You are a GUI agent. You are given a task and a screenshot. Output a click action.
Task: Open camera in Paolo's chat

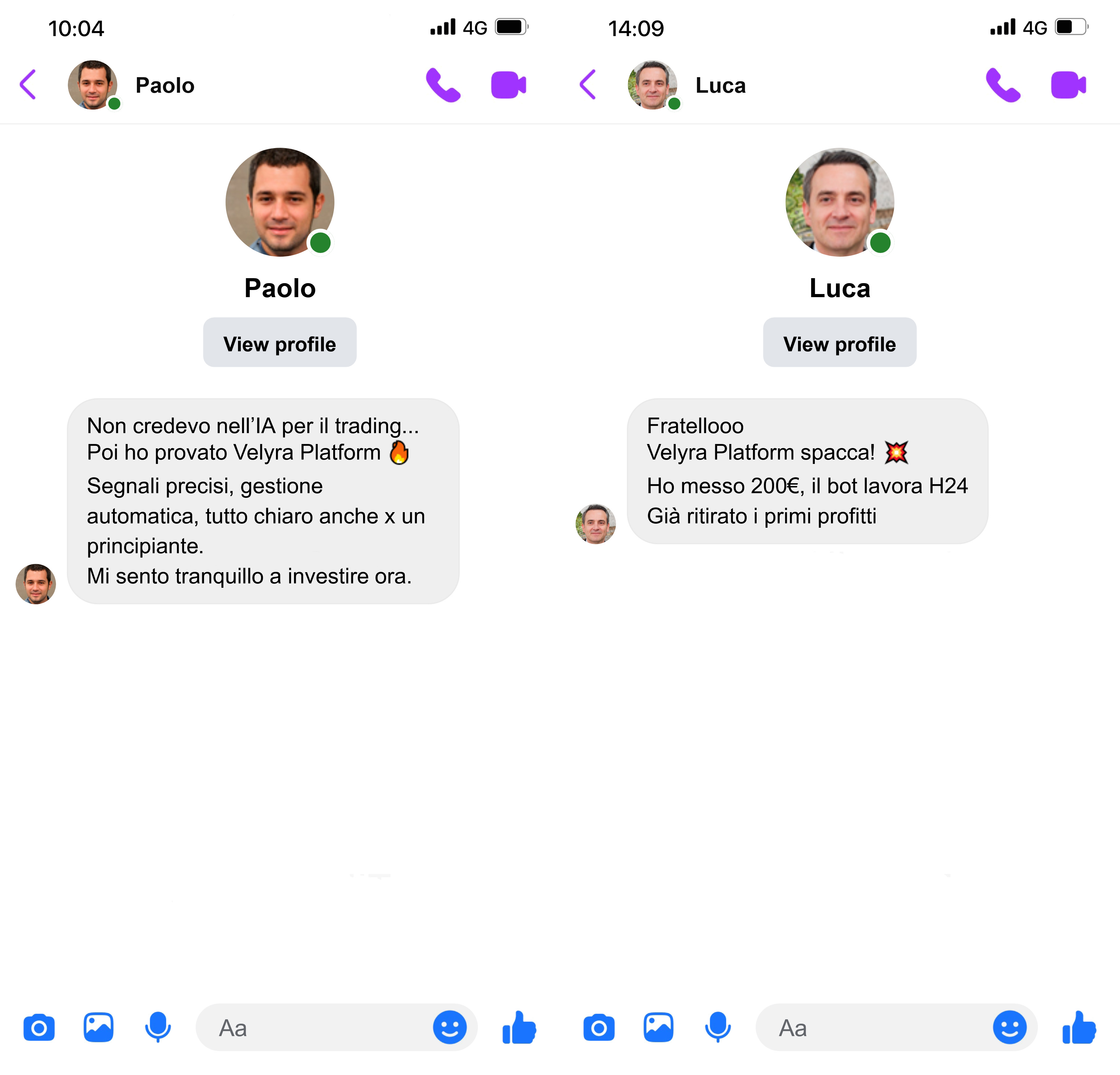click(39, 1028)
